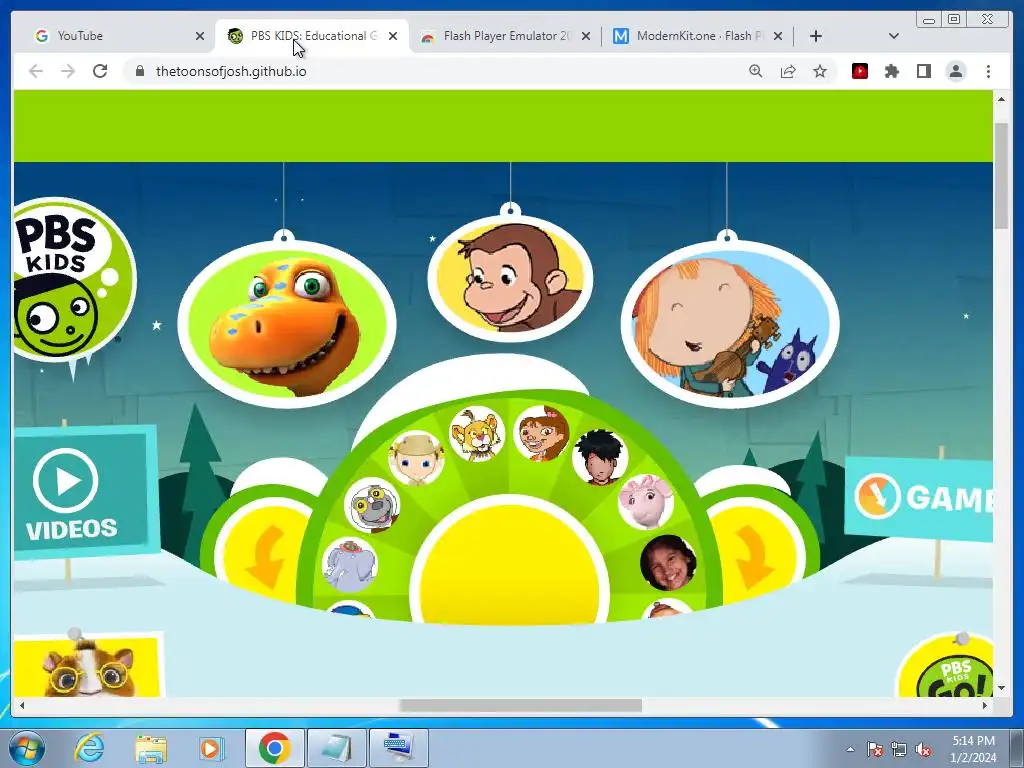
Task: Open the clock showing 5:14 PM
Action: pos(973,749)
